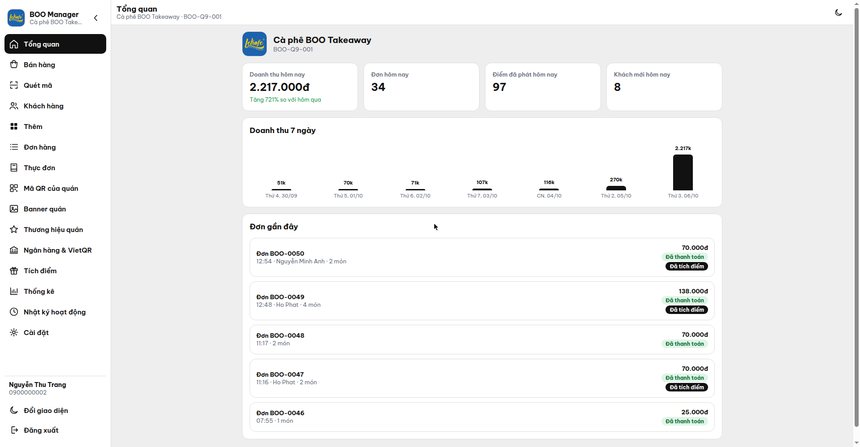
Task: Click Khách mới hôm nay card
Action: click(664, 87)
